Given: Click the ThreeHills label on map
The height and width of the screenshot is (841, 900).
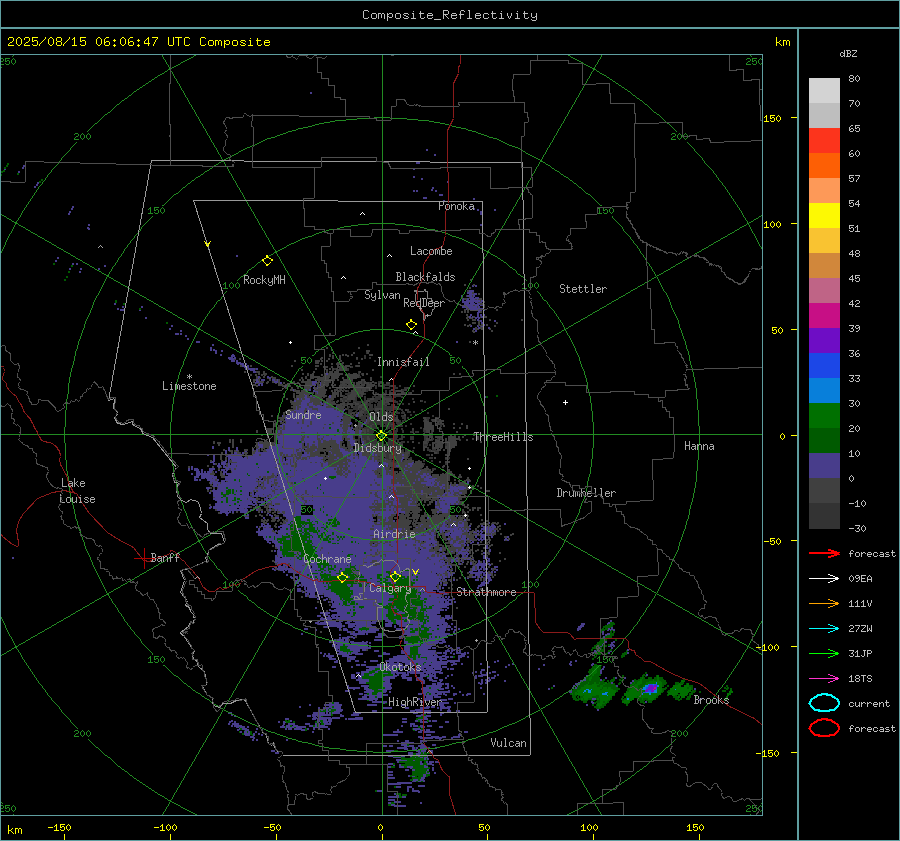Looking at the screenshot, I should point(503,437).
